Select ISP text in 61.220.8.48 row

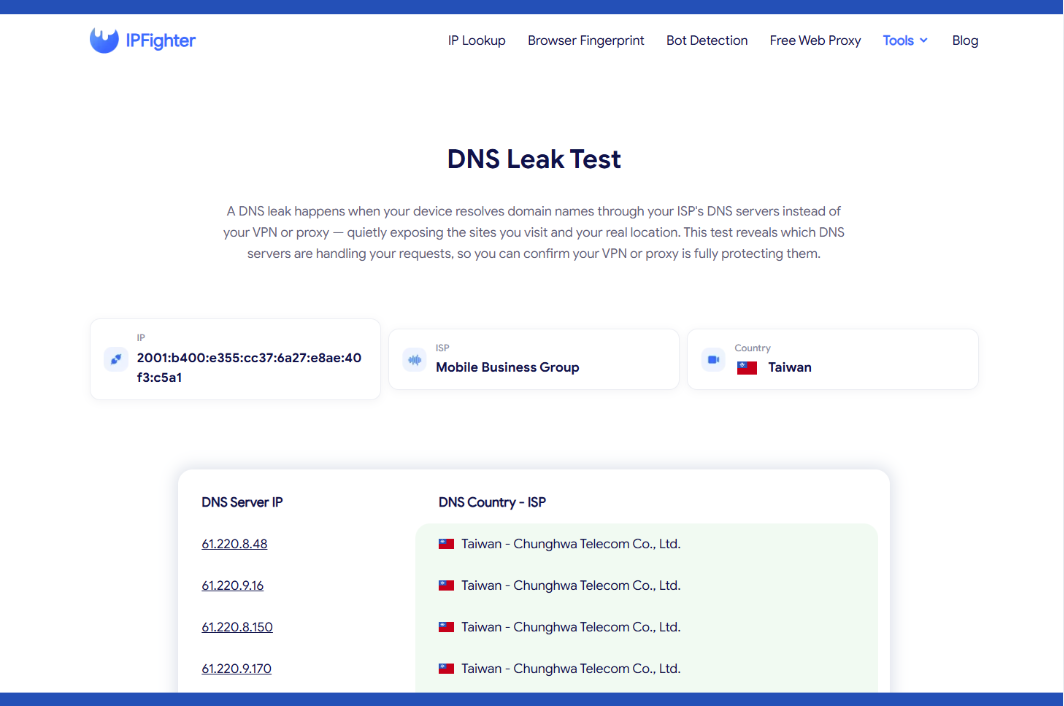click(571, 544)
